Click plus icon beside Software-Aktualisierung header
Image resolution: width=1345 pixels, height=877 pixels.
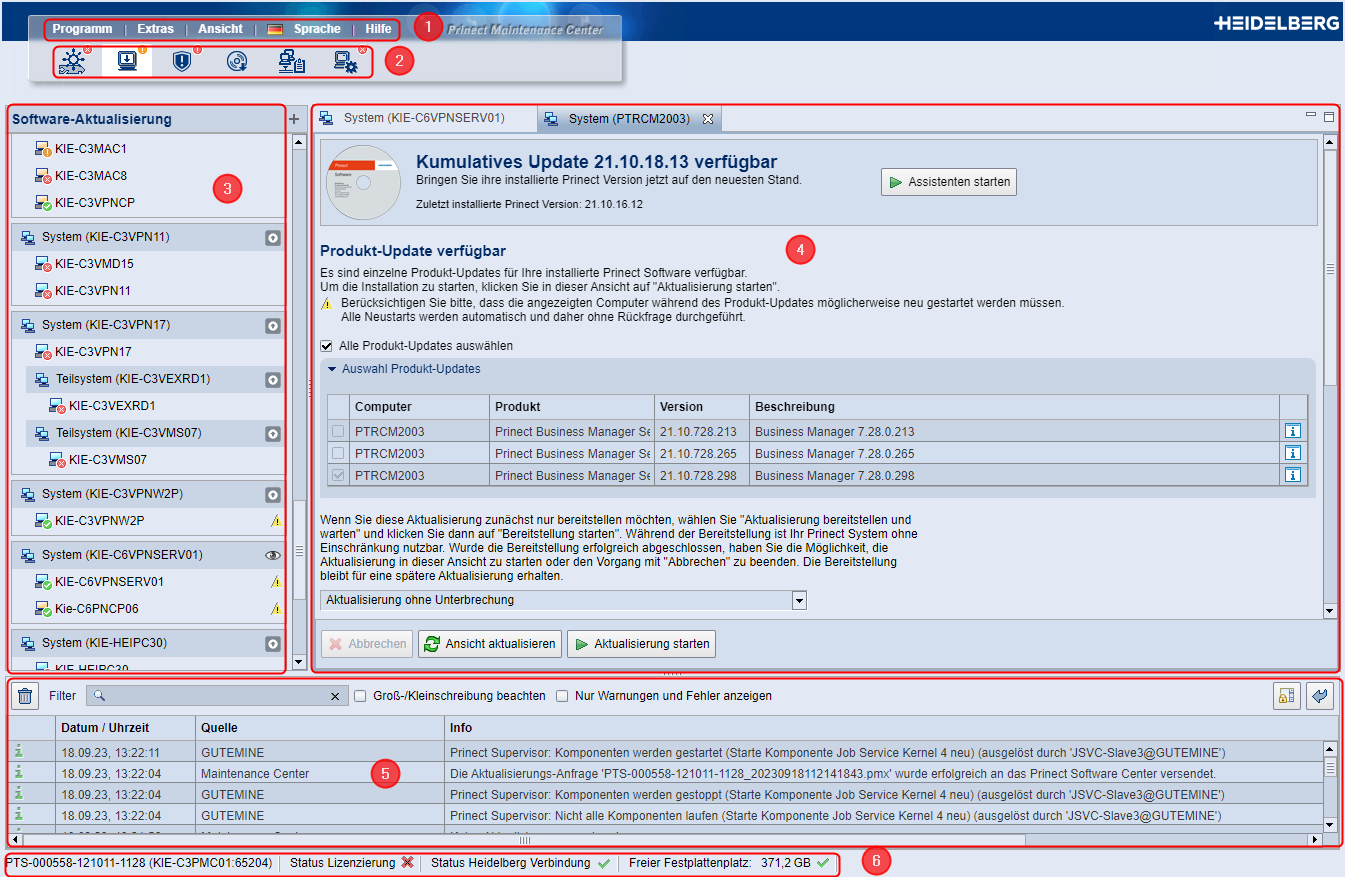[x=294, y=119]
